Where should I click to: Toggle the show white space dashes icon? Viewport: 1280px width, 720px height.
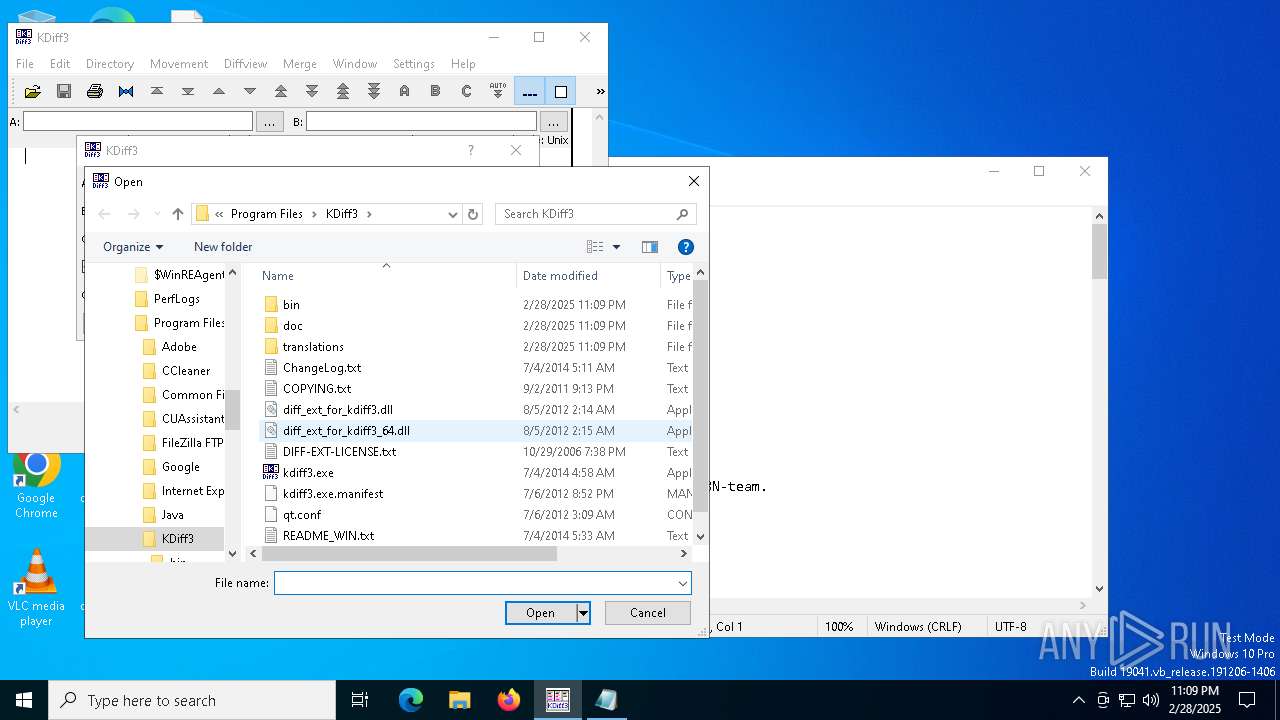tap(529, 91)
